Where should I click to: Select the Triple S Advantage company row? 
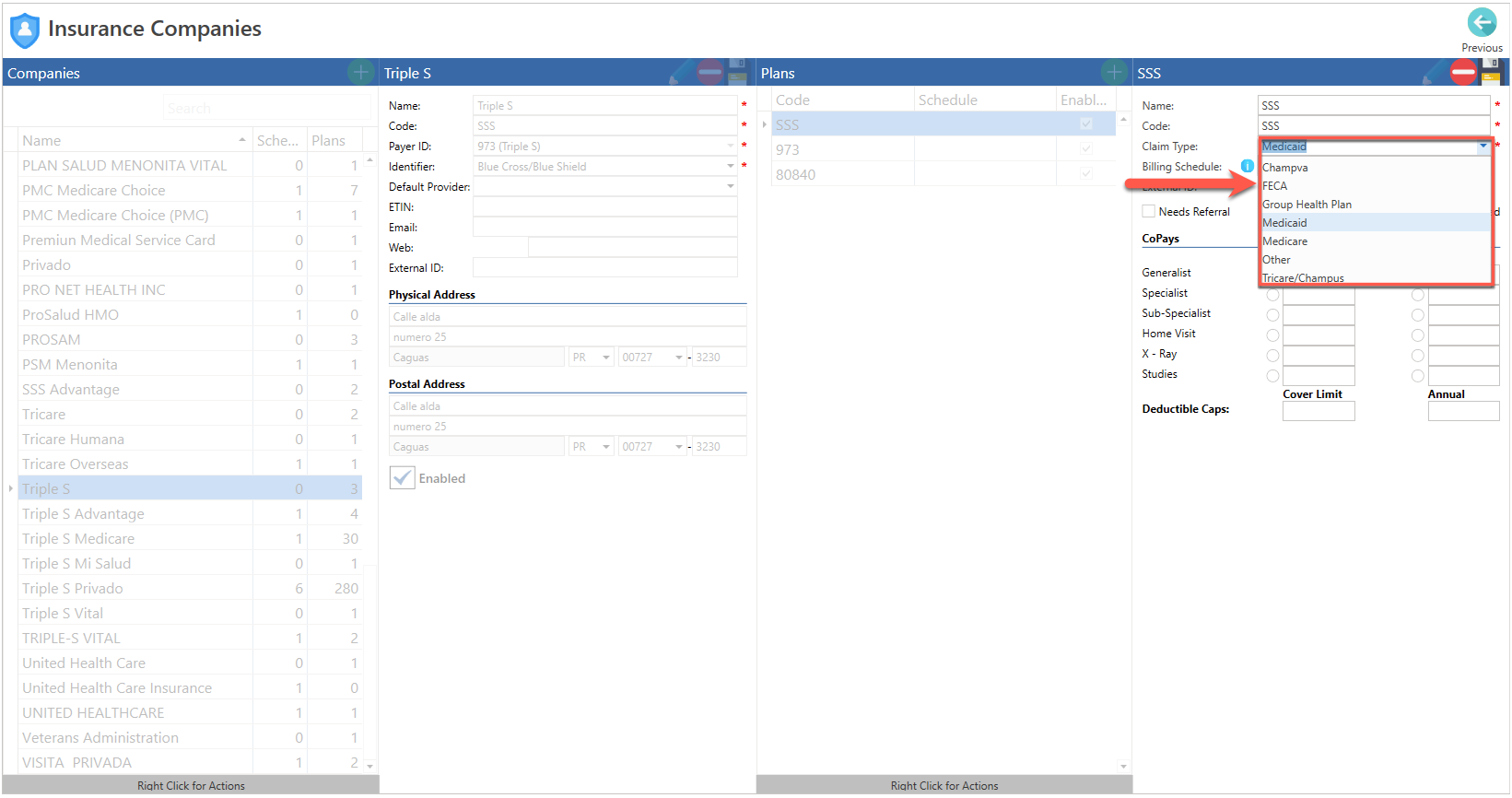[190, 513]
